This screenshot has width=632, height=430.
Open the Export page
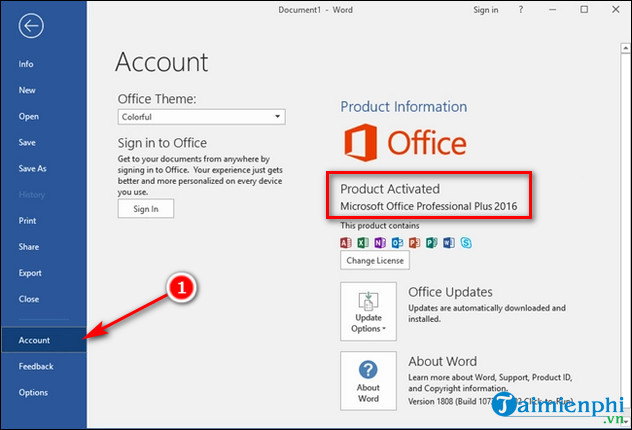click(30, 273)
